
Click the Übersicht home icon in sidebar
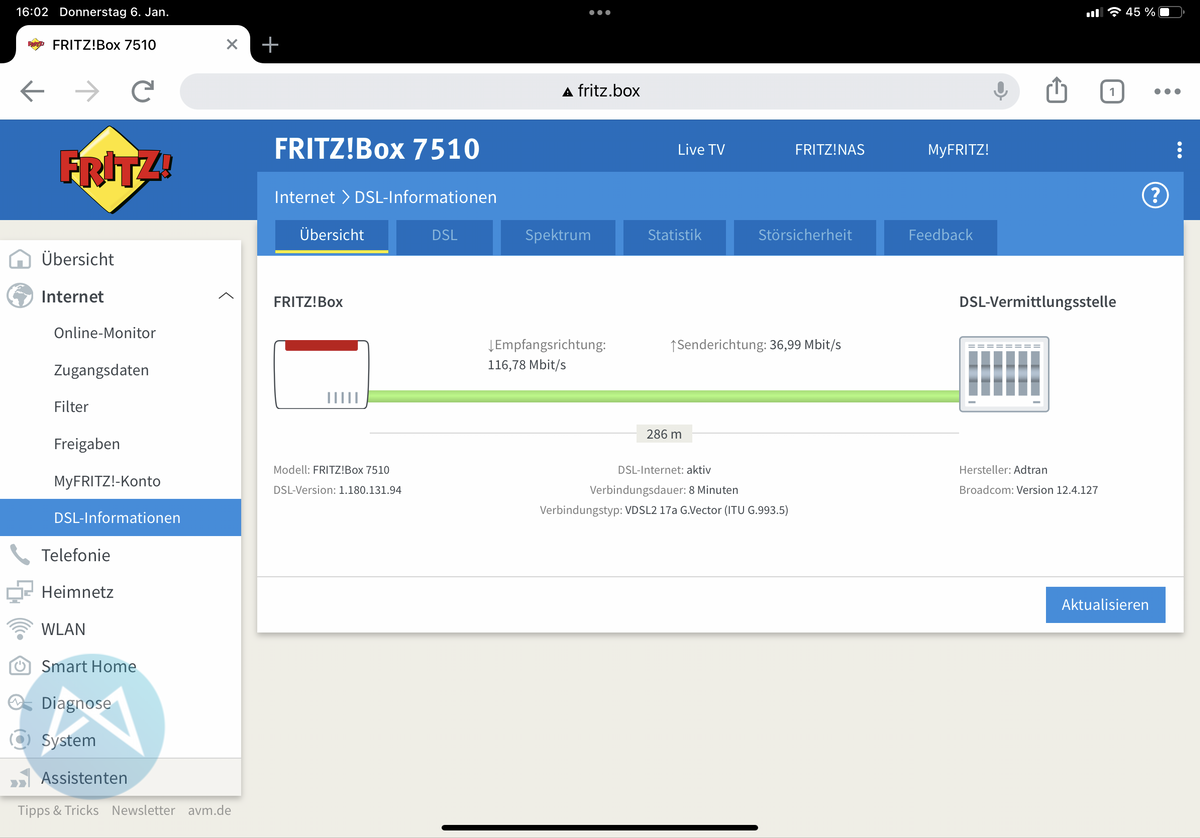tap(19, 259)
